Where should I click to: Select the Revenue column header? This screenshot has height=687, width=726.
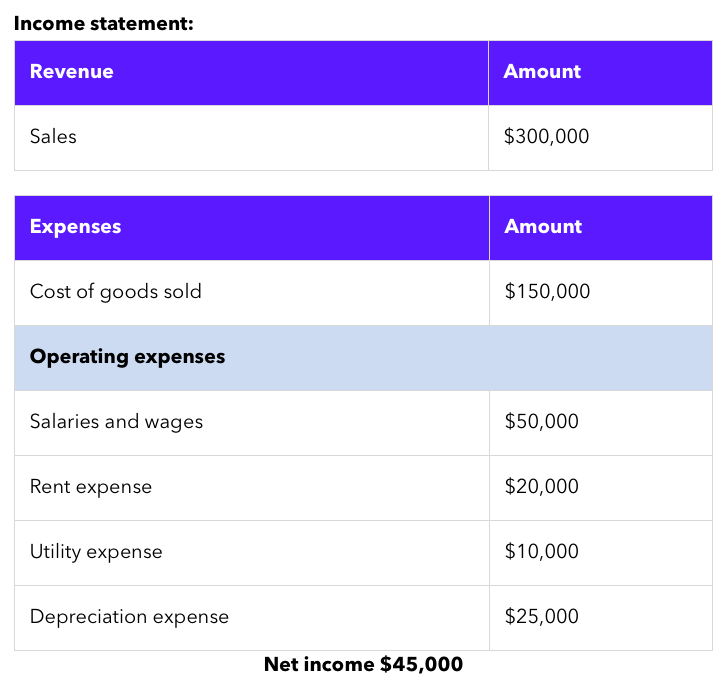click(72, 72)
